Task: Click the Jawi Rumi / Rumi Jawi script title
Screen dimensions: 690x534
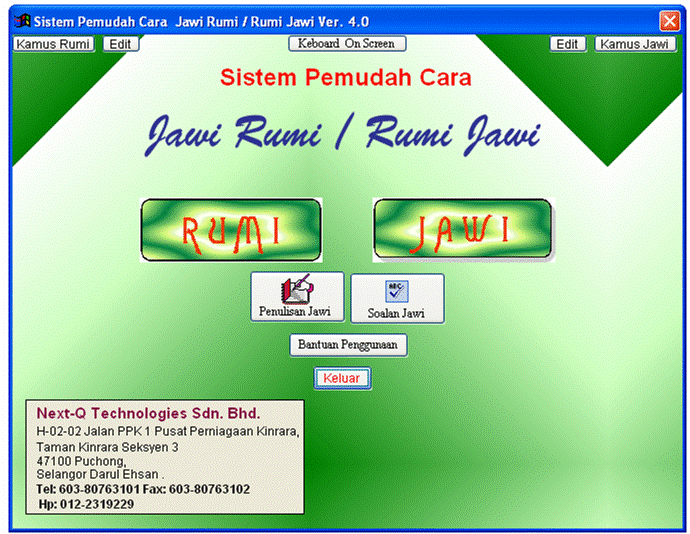Action: (344, 134)
